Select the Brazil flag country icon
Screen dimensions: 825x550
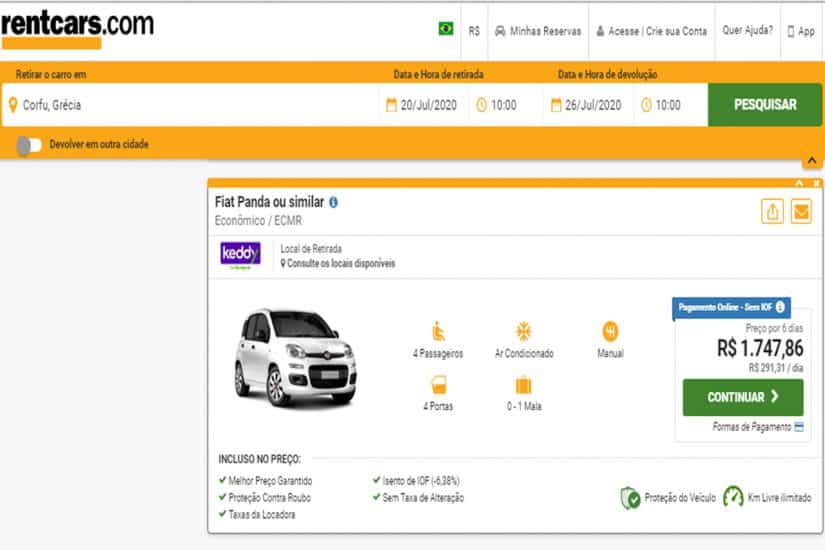click(x=446, y=28)
